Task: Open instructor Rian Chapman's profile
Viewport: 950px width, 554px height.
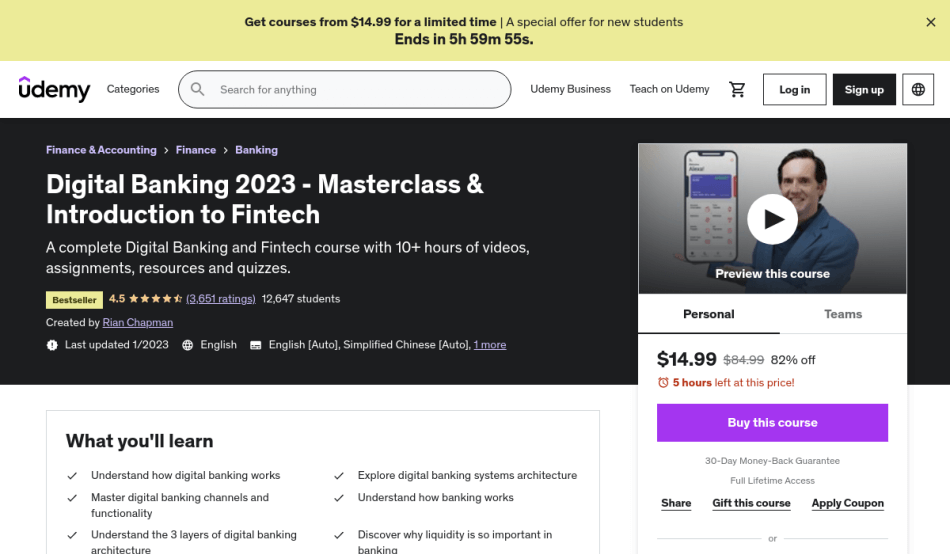Action: [138, 322]
